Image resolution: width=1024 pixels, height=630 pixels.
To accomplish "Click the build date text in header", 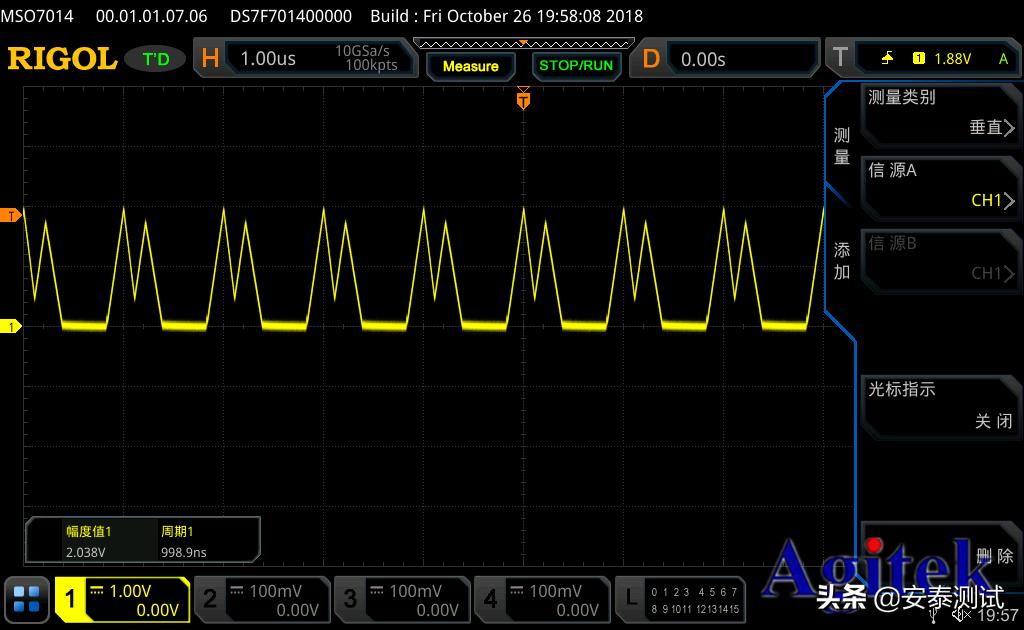I will coord(507,16).
